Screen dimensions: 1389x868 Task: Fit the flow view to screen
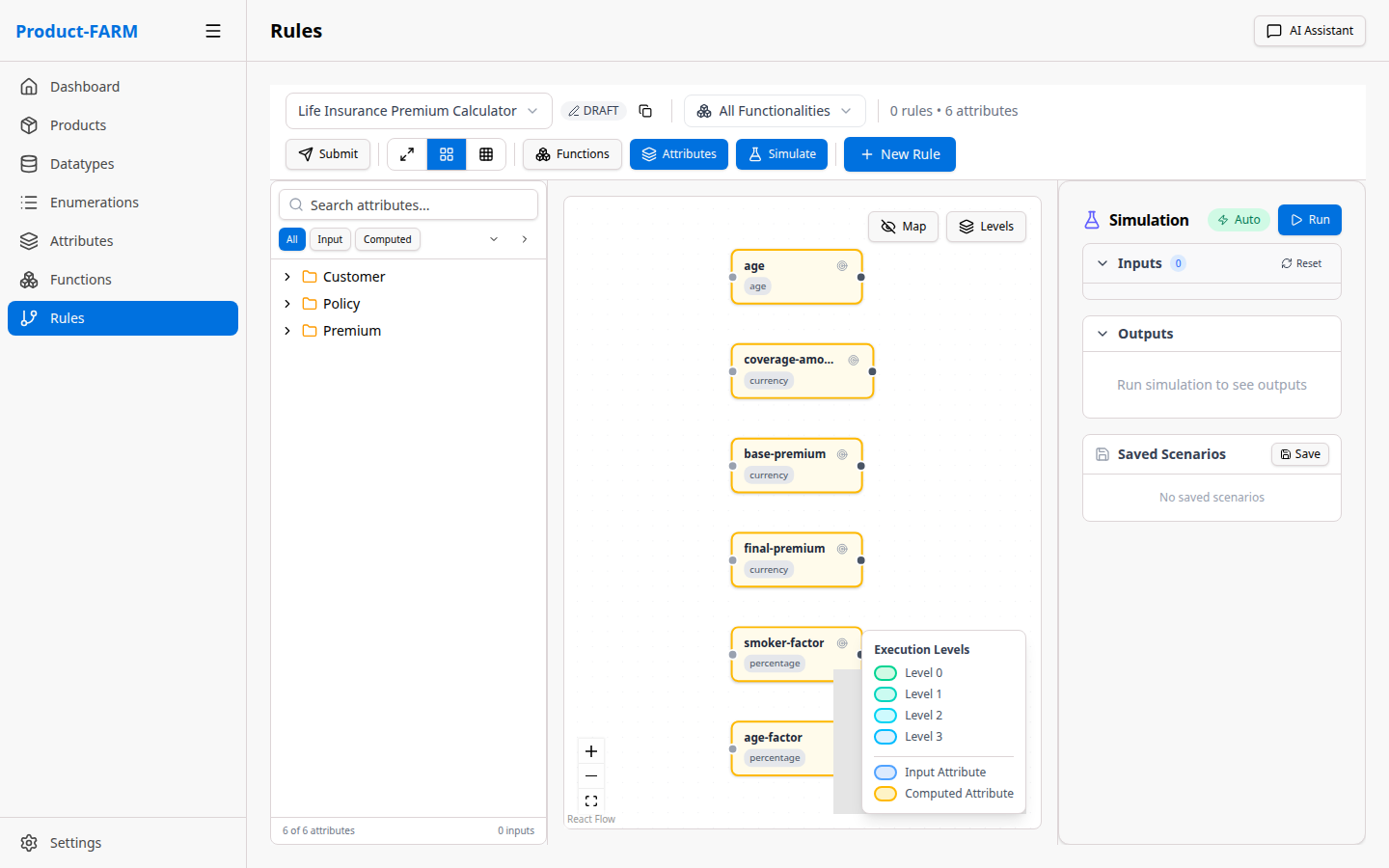pos(591,801)
